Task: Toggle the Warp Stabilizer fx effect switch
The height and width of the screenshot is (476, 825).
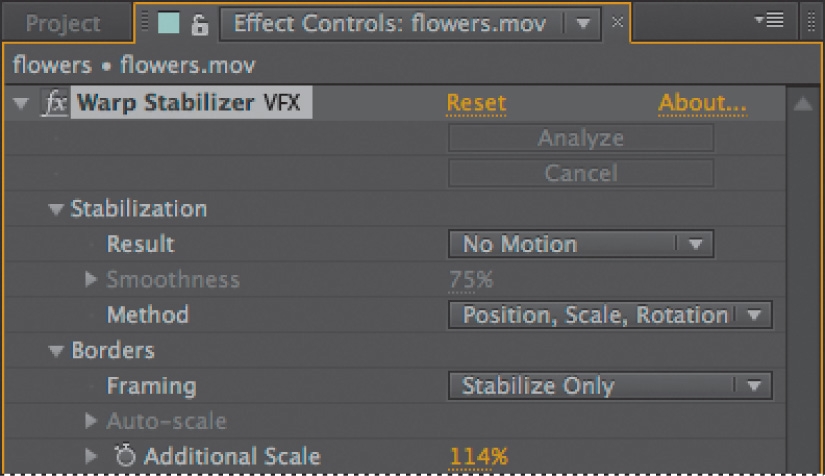Action: tap(55, 103)
